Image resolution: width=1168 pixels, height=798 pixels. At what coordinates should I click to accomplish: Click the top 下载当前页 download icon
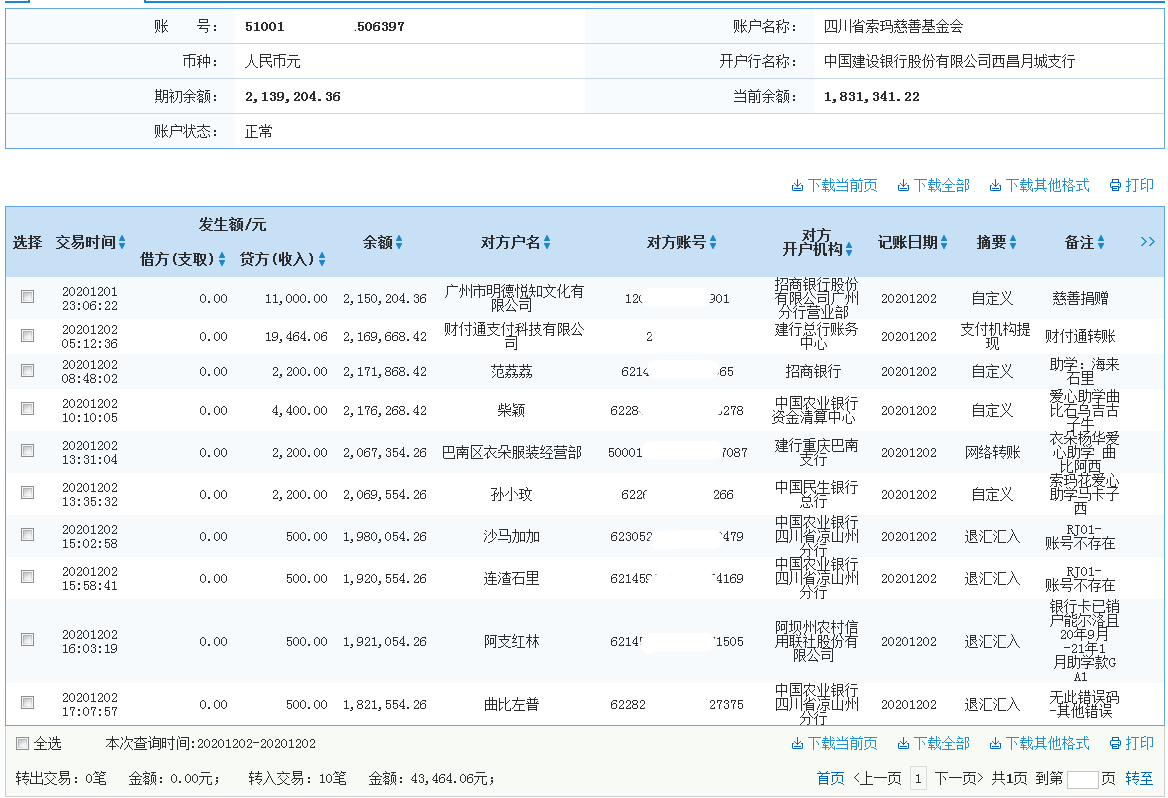(x=797, y=185)
